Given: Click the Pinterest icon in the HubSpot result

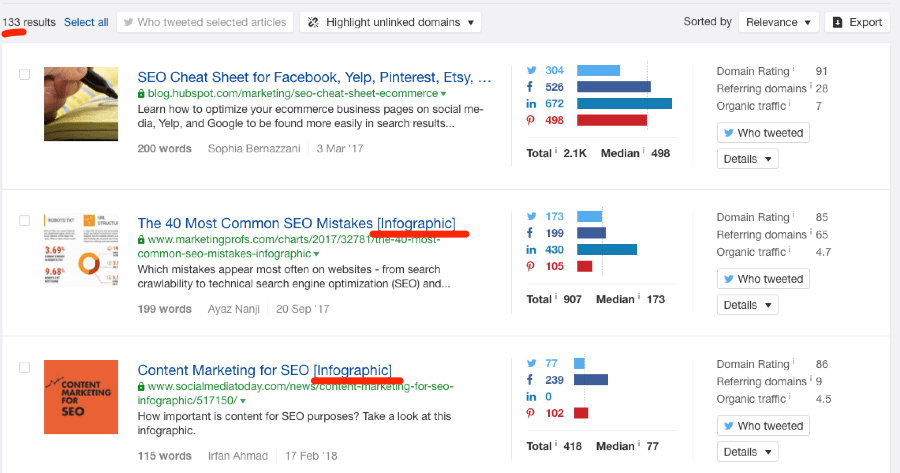Looking at the screenshot, I should [530, 120].
